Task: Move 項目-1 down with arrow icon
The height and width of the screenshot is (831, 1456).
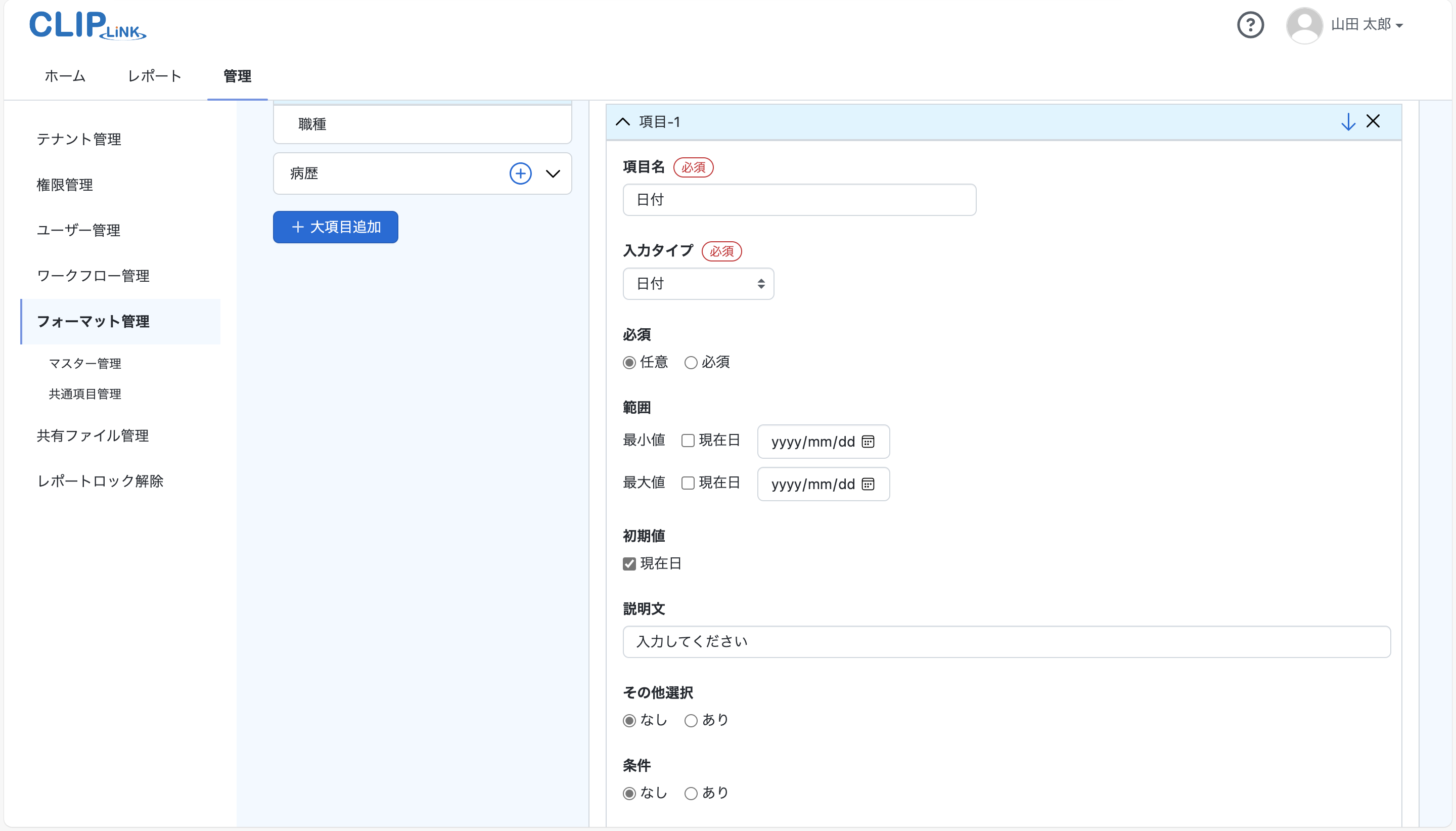Action: [x=1348, y=121]
